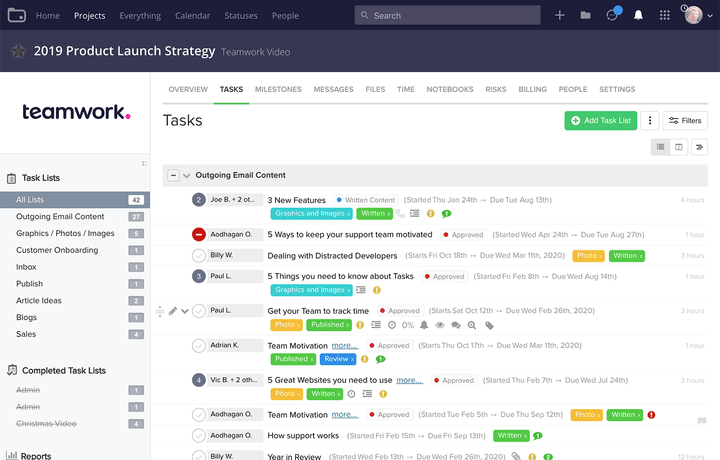720x460 pixels.
Task: Open the chat bubble icon with notification dot
Action: (613, 14)
